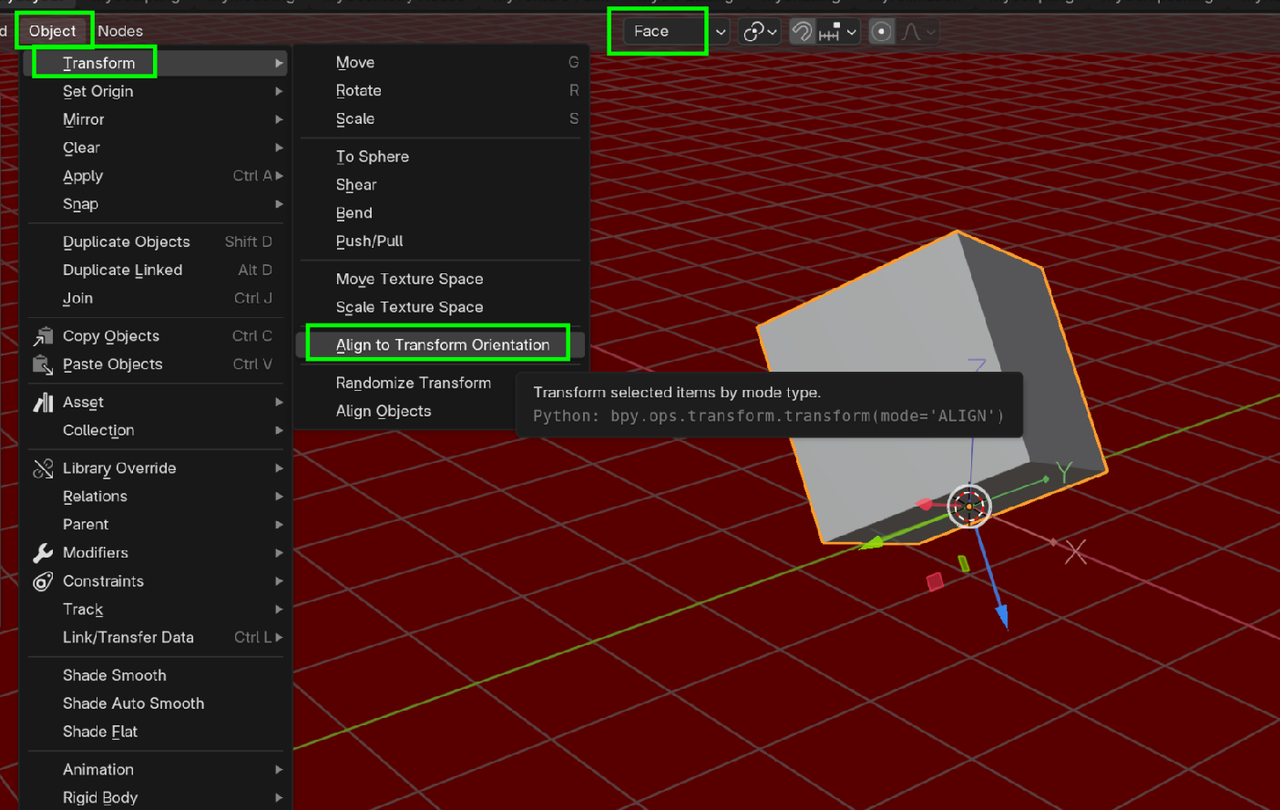Open the Nodes menu in the header
Screen dimensions: 1280x810
tap(120, 31)
